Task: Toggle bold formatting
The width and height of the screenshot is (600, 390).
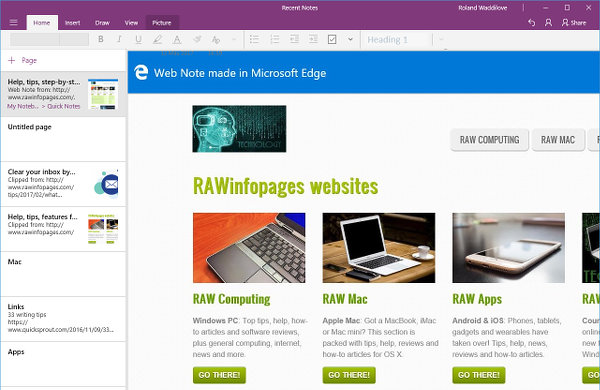Action: point(101,39)
